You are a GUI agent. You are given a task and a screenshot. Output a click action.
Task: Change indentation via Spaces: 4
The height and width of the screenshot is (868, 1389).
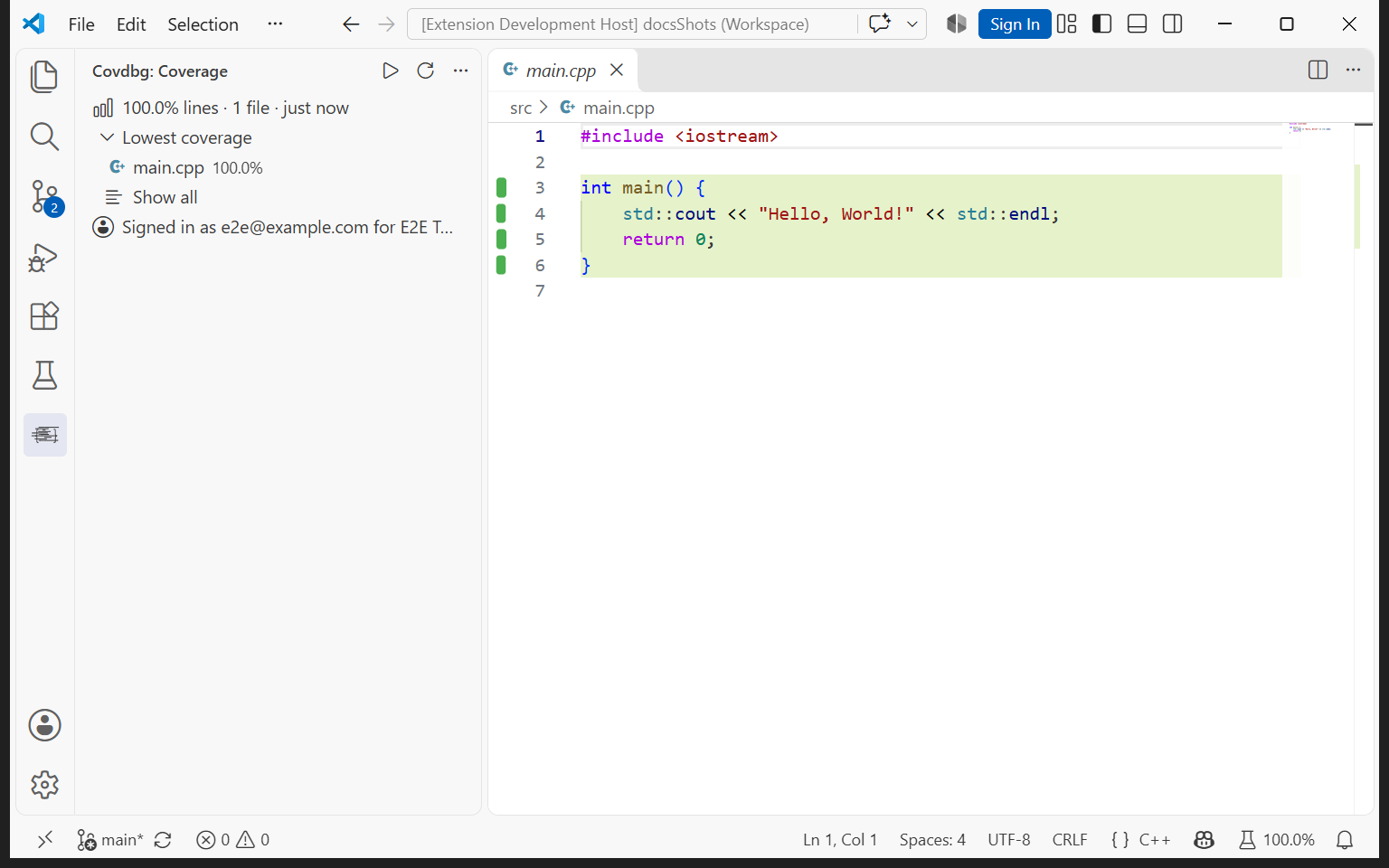[x=932, y=840]
